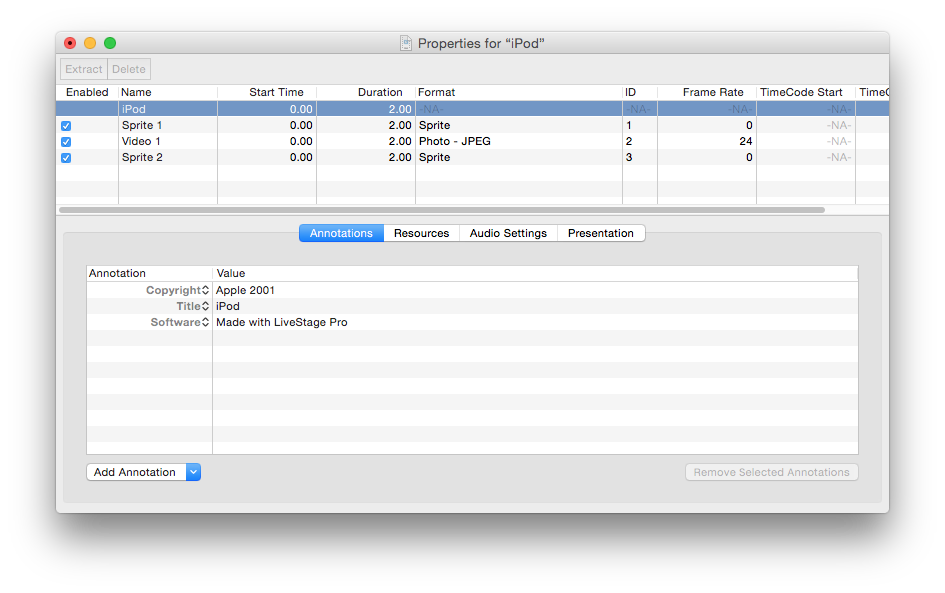
Task: Minimize the Properties window
Action: click(90, 43)
